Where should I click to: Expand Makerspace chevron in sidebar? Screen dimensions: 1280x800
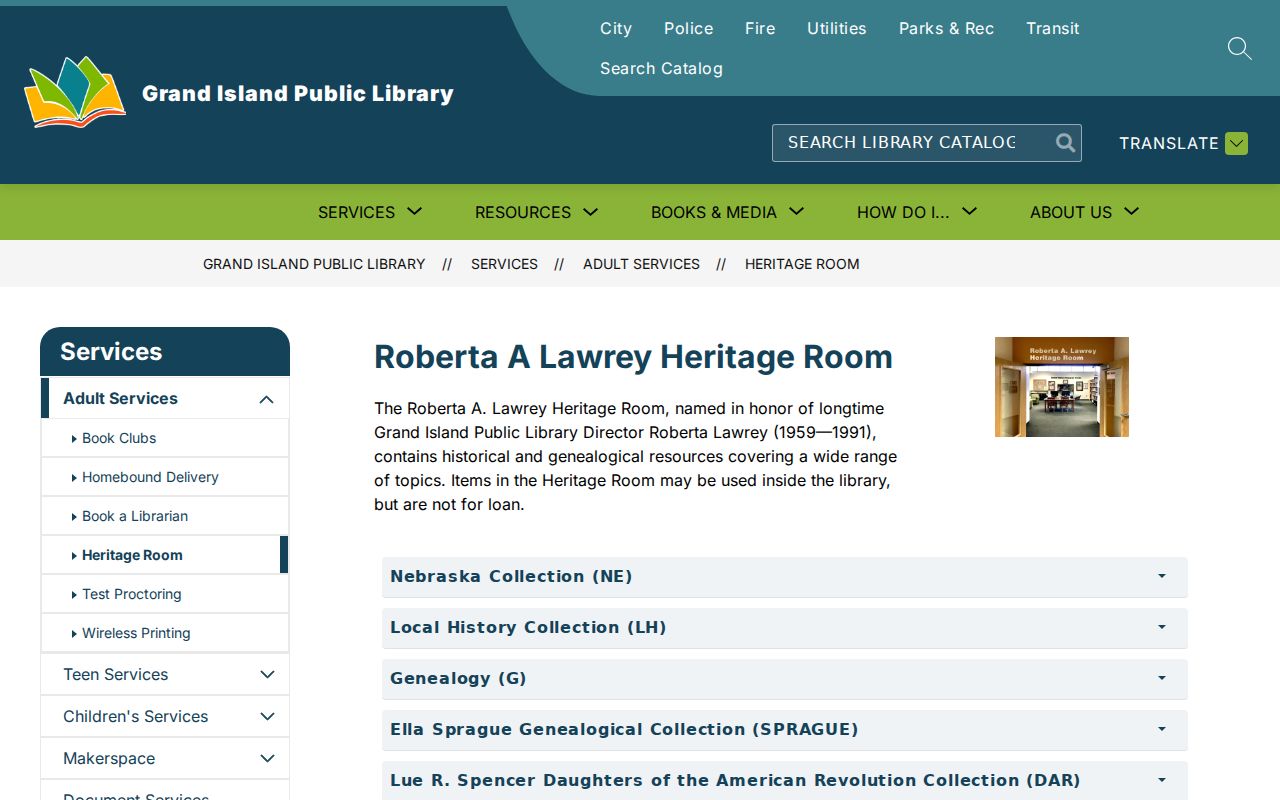click(x=267, y=759)
